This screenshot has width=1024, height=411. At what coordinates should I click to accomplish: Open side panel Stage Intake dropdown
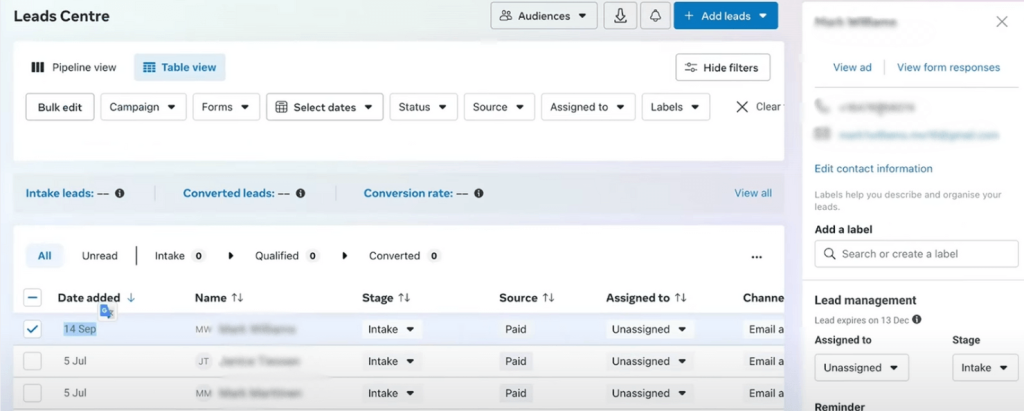[985, 368]
